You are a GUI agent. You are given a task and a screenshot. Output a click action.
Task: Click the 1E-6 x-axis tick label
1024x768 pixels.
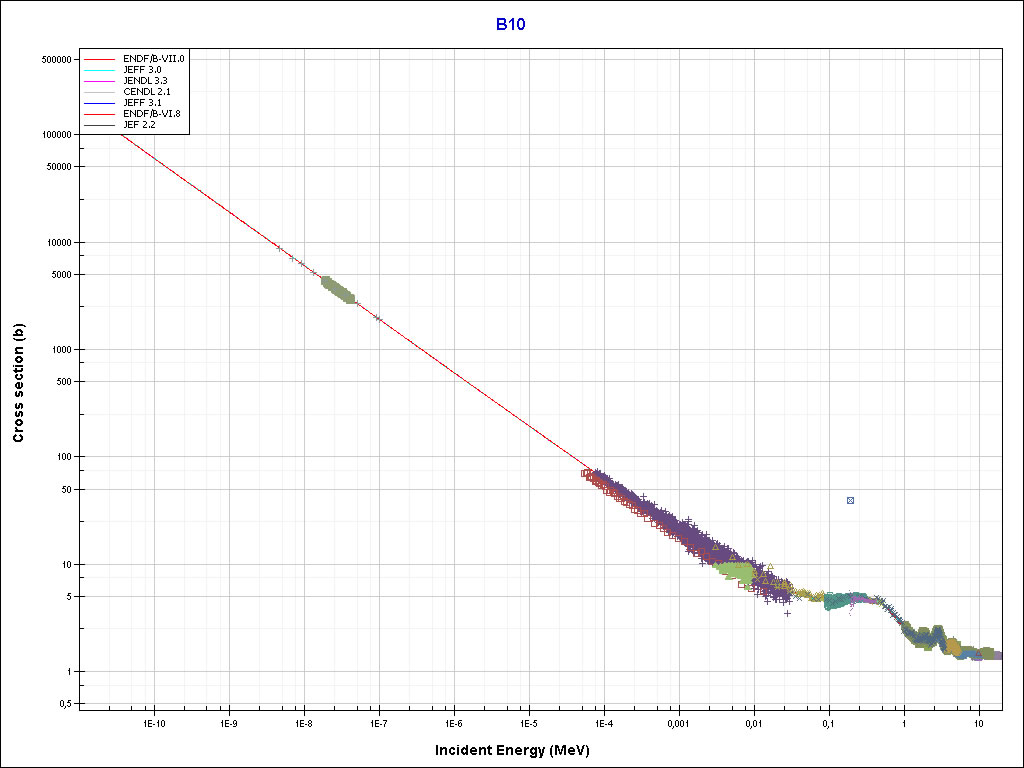click(453, 723)
